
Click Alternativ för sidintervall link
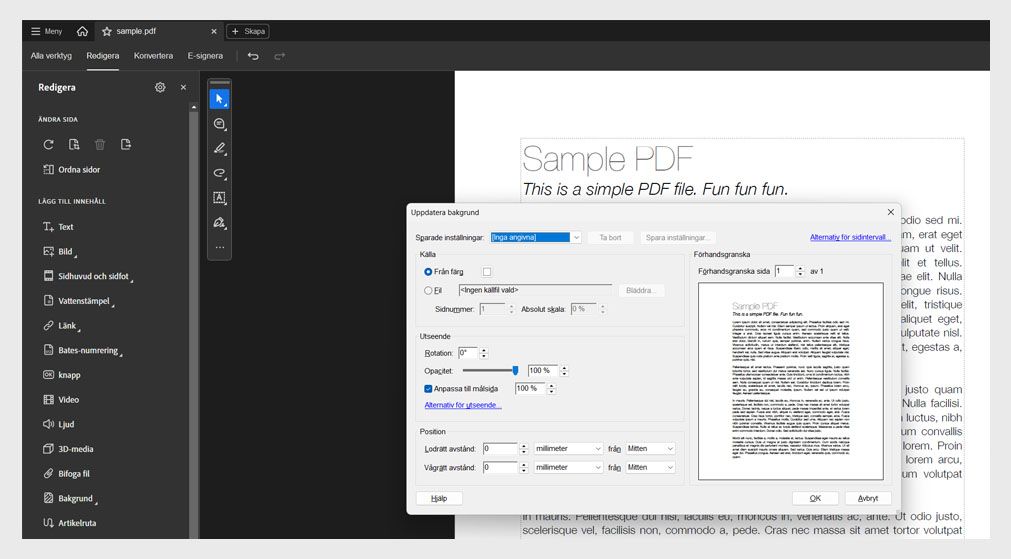(x=850, y=237)
